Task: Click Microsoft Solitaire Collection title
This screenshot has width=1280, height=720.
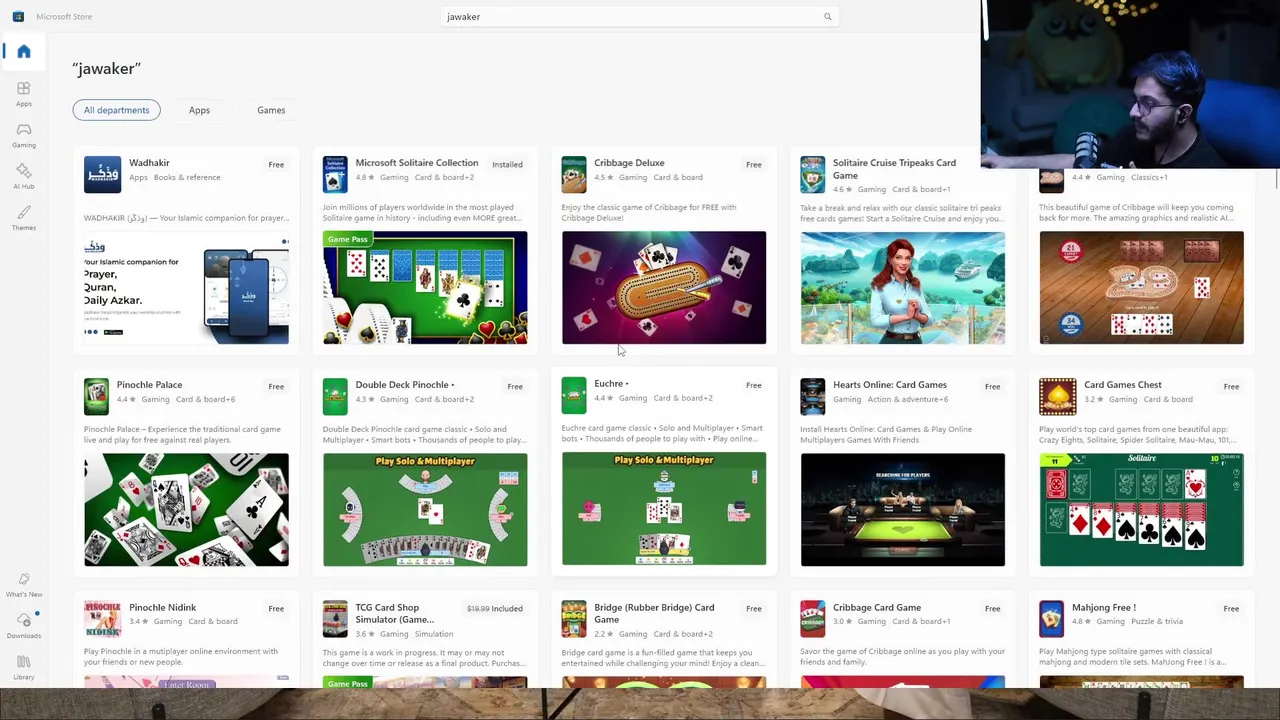Action: (x=417, y=163)
